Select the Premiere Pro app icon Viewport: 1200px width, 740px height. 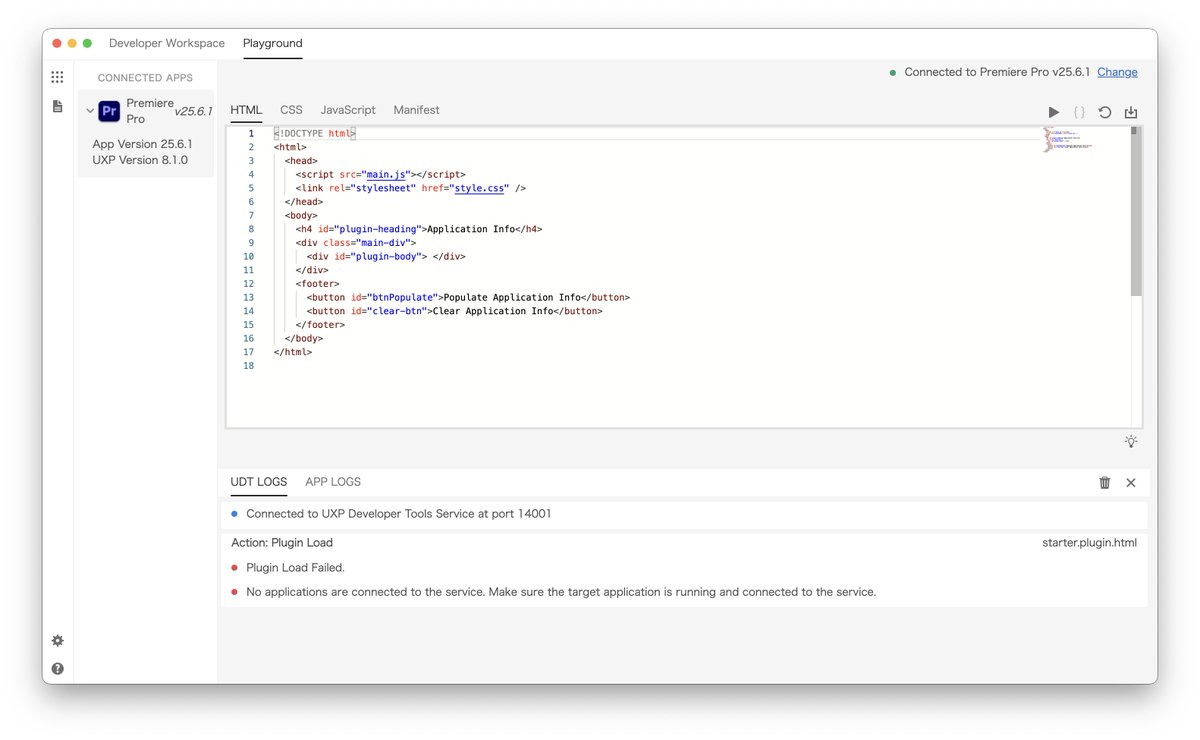pos(108,110)
